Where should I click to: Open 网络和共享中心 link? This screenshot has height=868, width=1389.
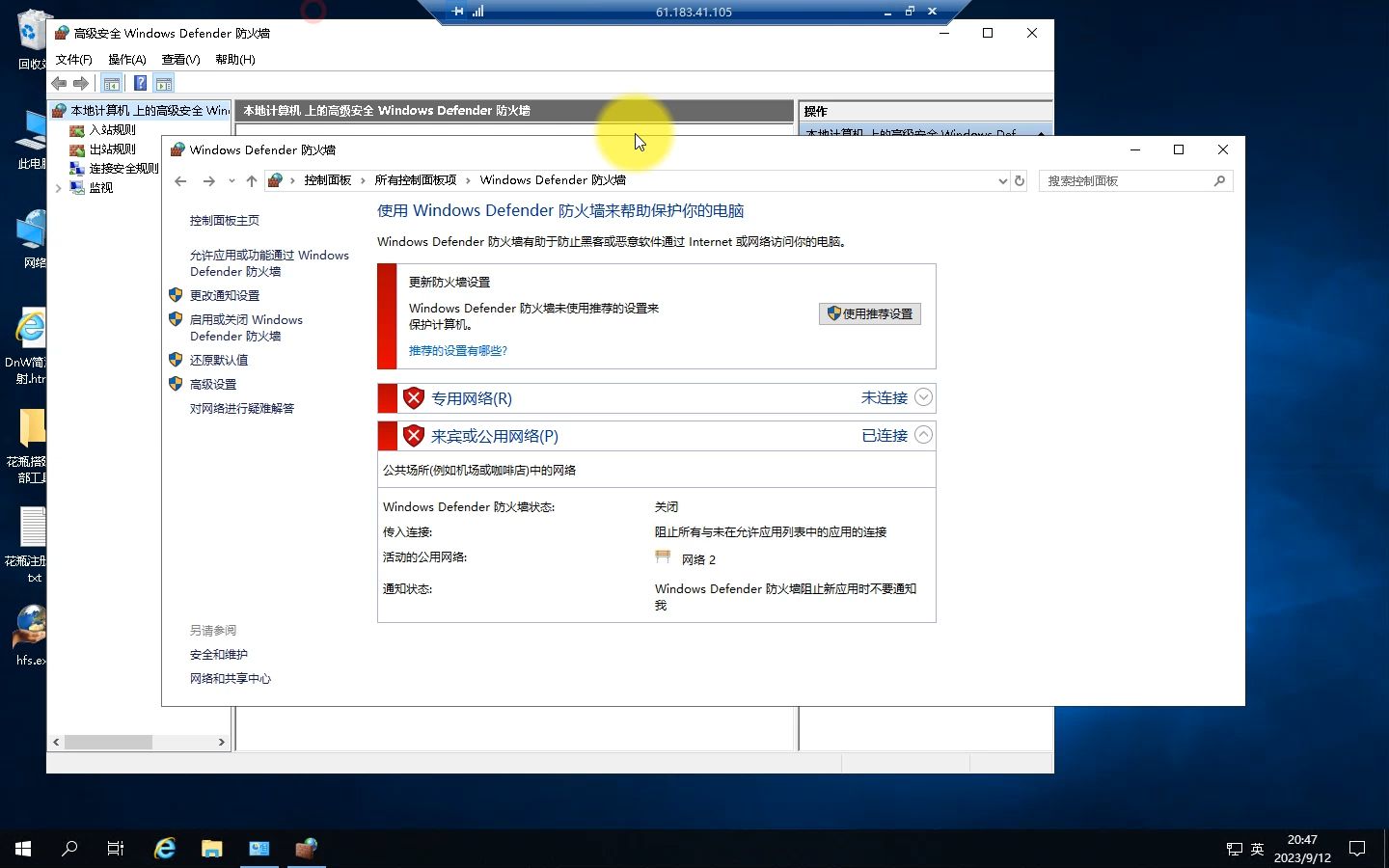click(231, 679)
